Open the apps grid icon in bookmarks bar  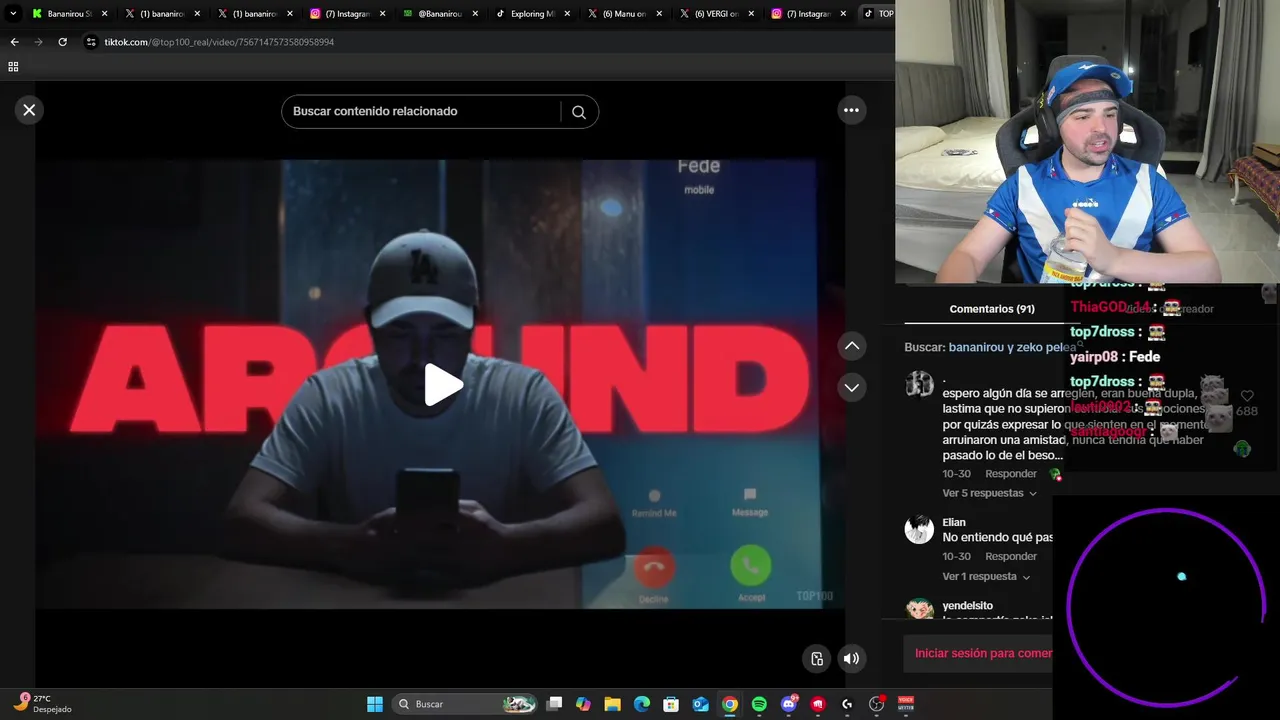coord(13,67)
